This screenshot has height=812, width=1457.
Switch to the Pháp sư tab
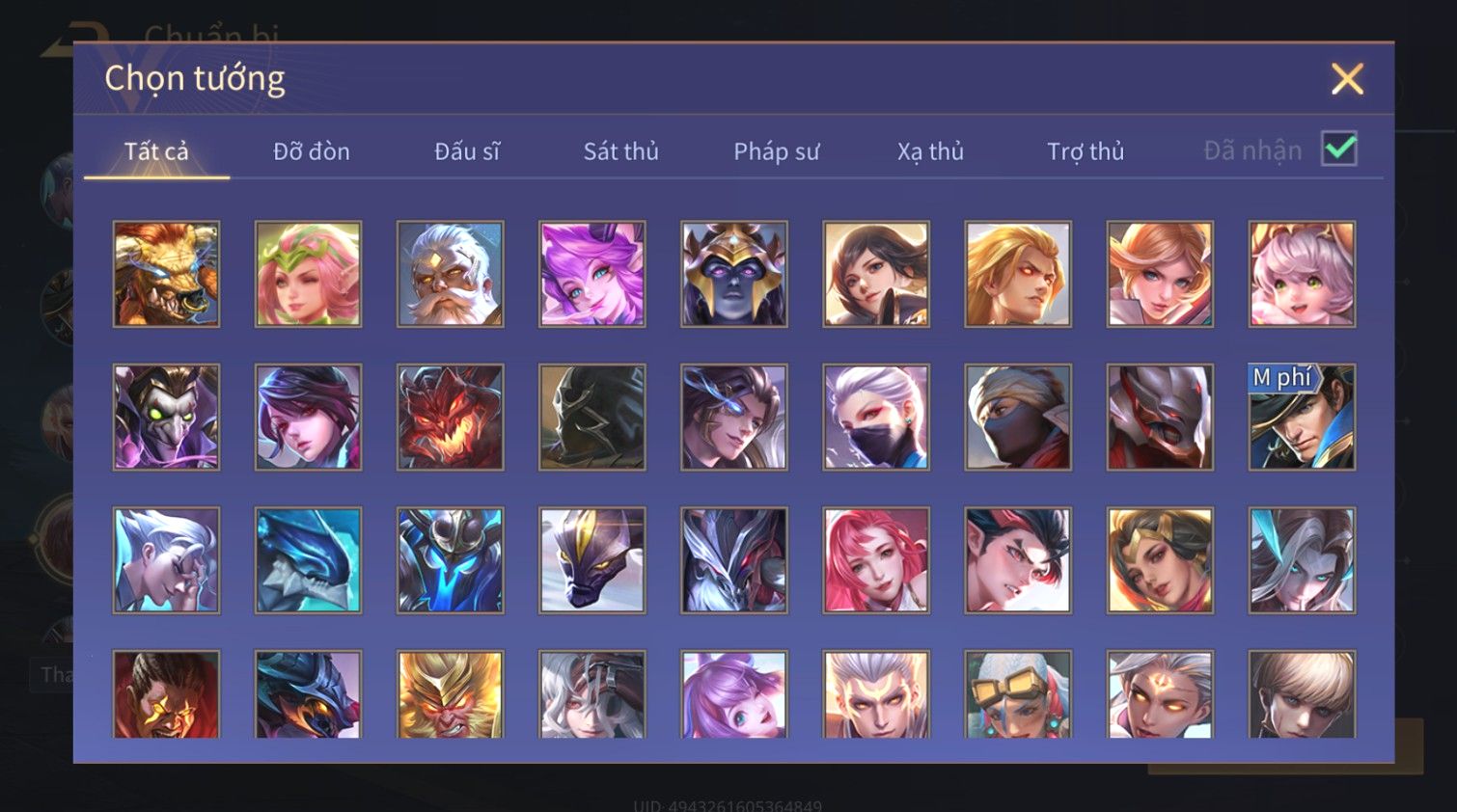776,151
